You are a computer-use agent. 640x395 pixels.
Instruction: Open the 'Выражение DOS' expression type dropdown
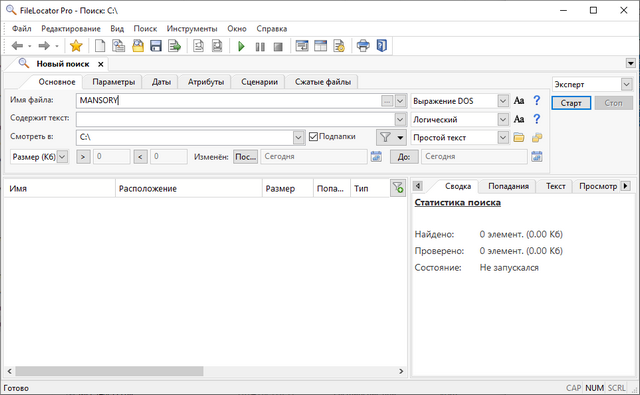[503, 101]
